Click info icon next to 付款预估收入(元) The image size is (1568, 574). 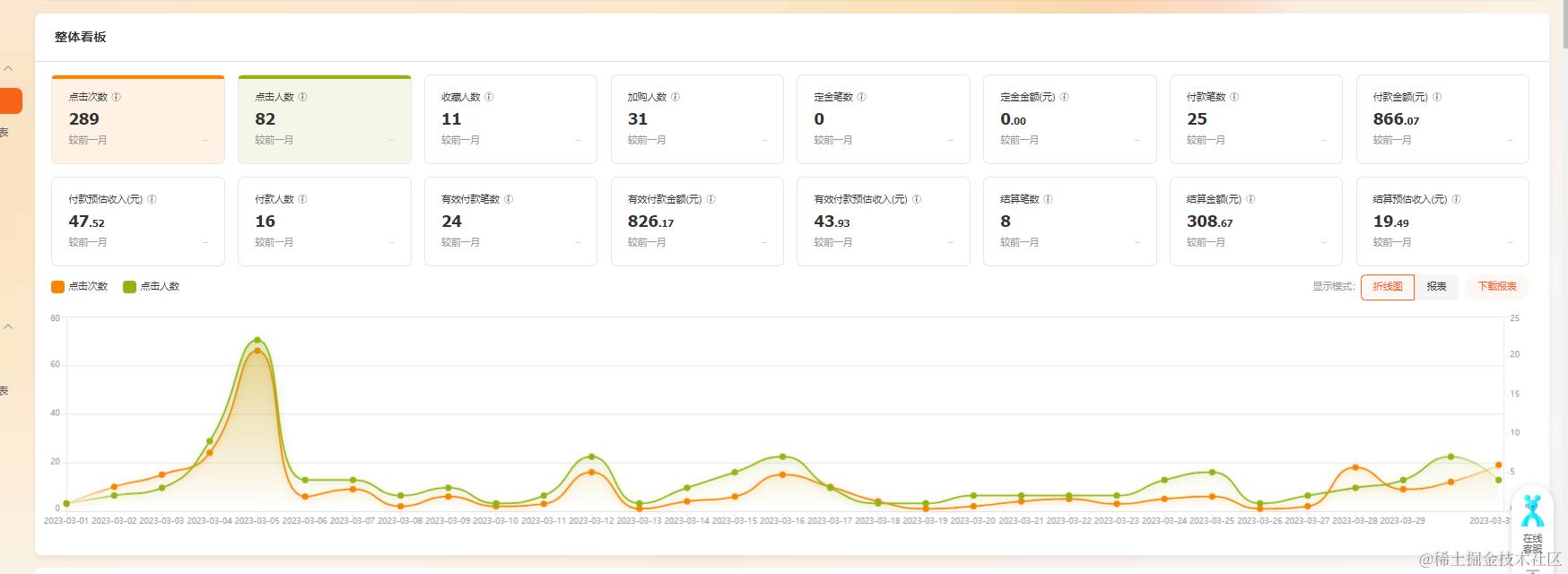coord(152,199)
